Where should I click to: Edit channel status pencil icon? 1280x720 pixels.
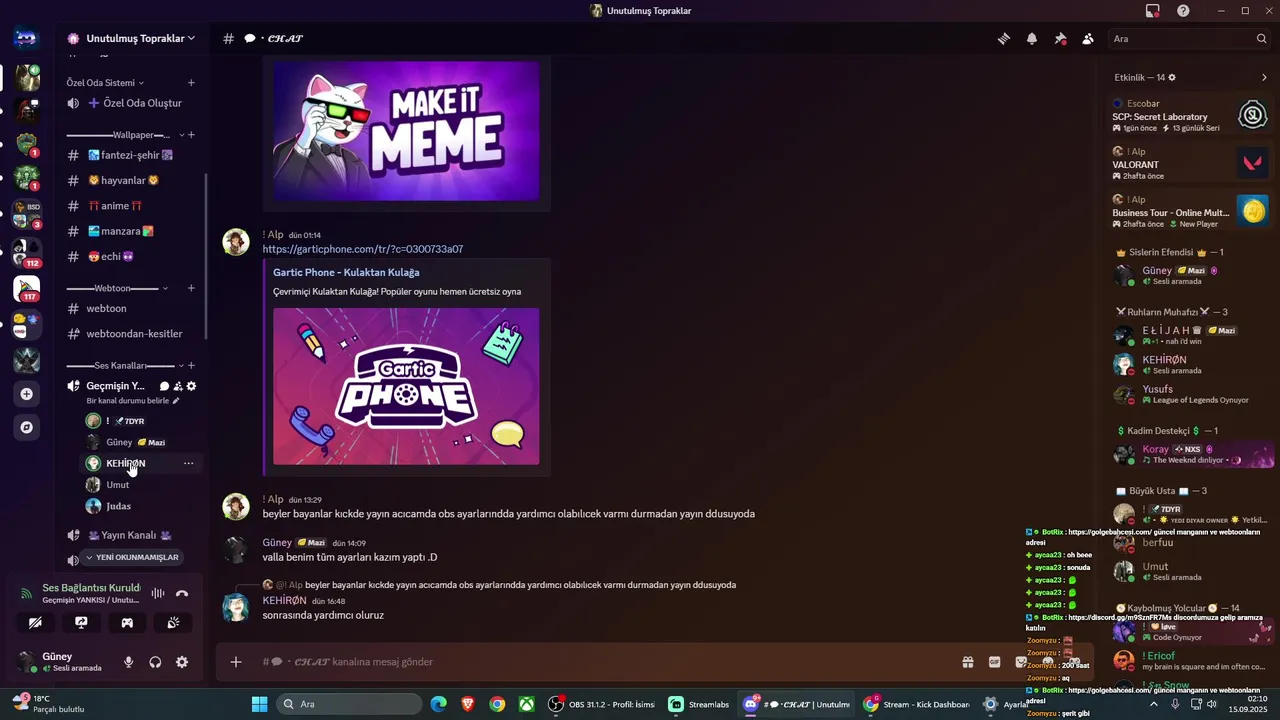(x=176, y=401)
